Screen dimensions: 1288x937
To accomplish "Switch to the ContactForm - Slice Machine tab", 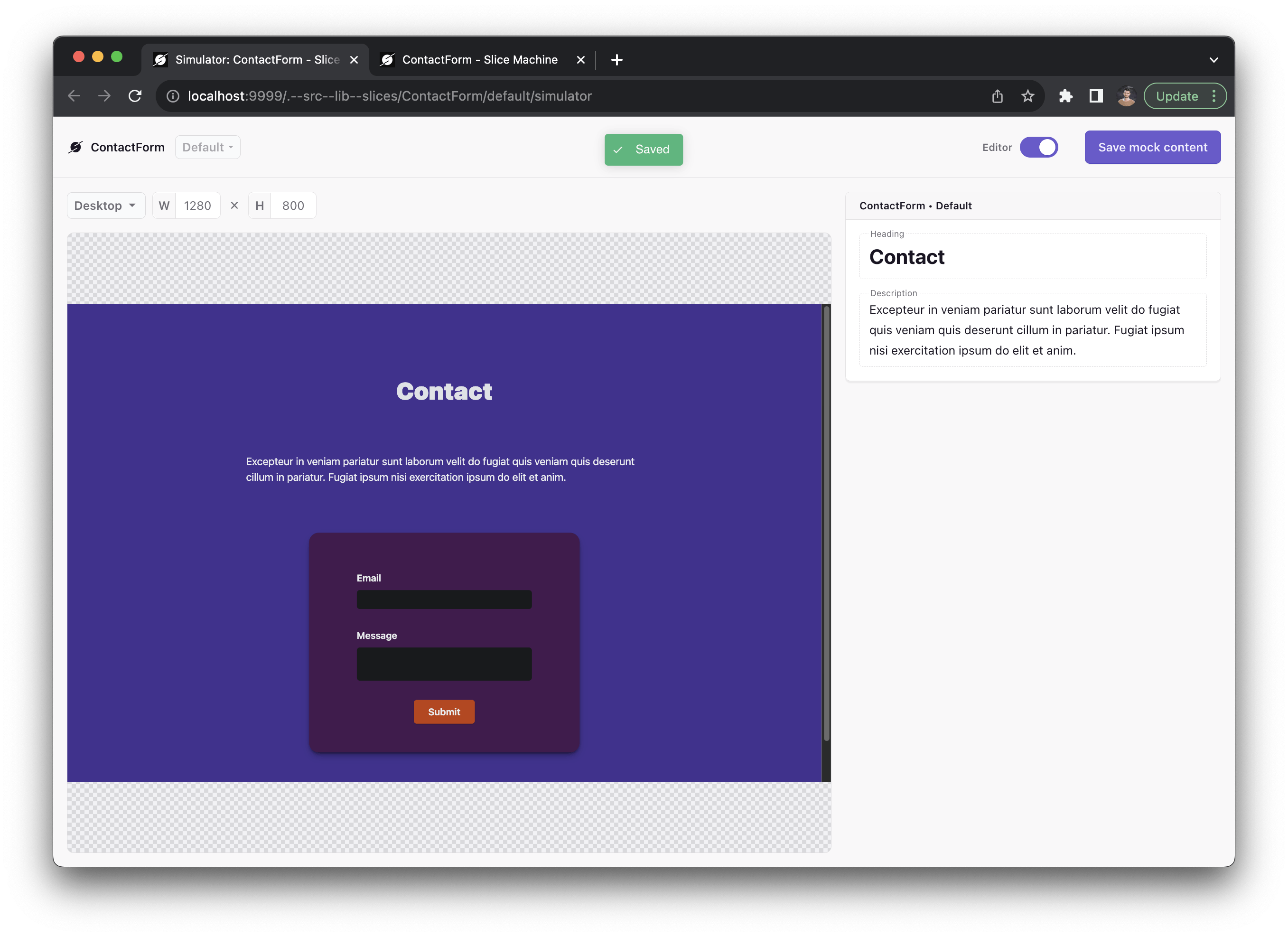I will point(479,60).
